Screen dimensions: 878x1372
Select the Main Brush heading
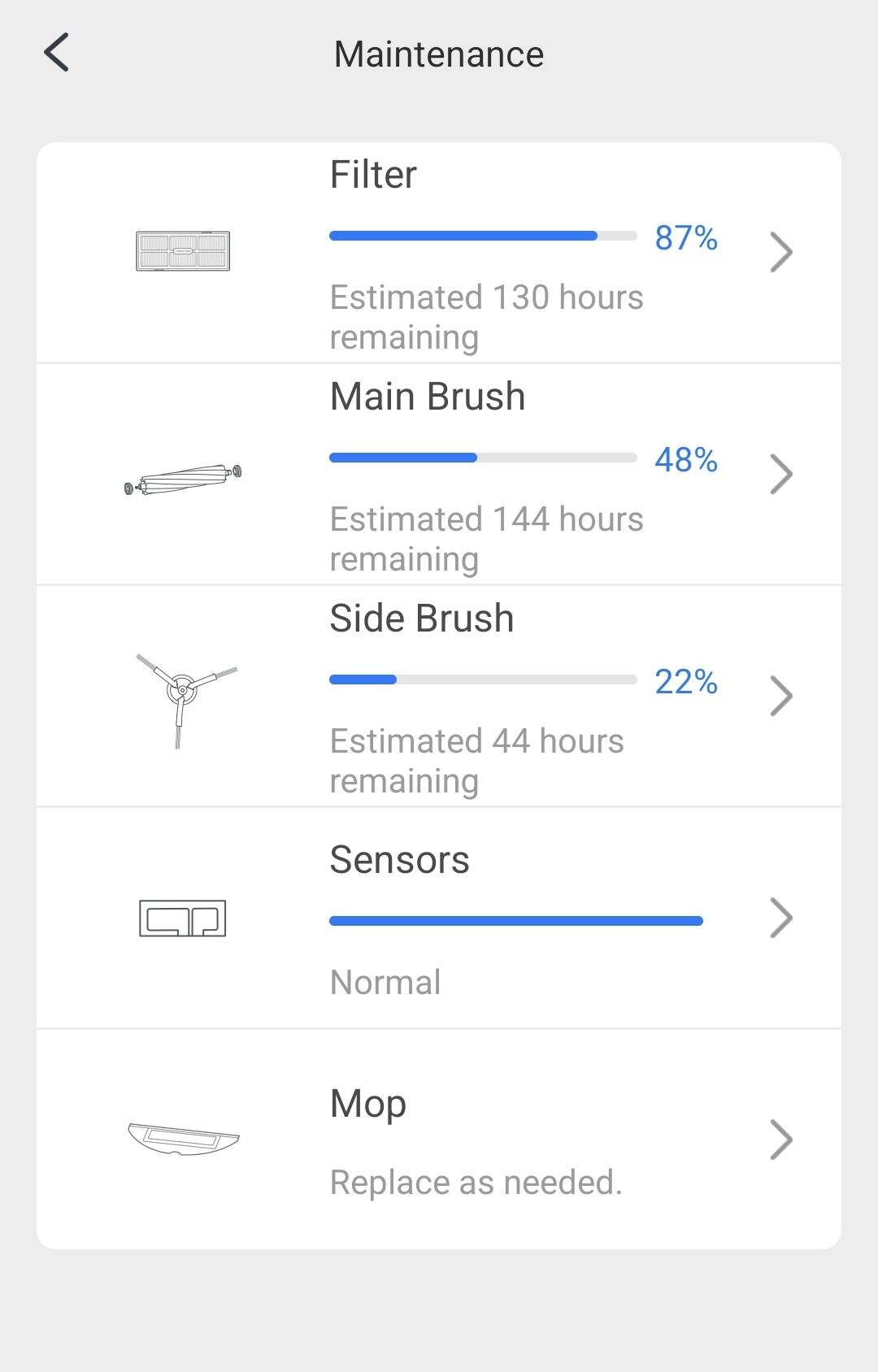(428, 397)
